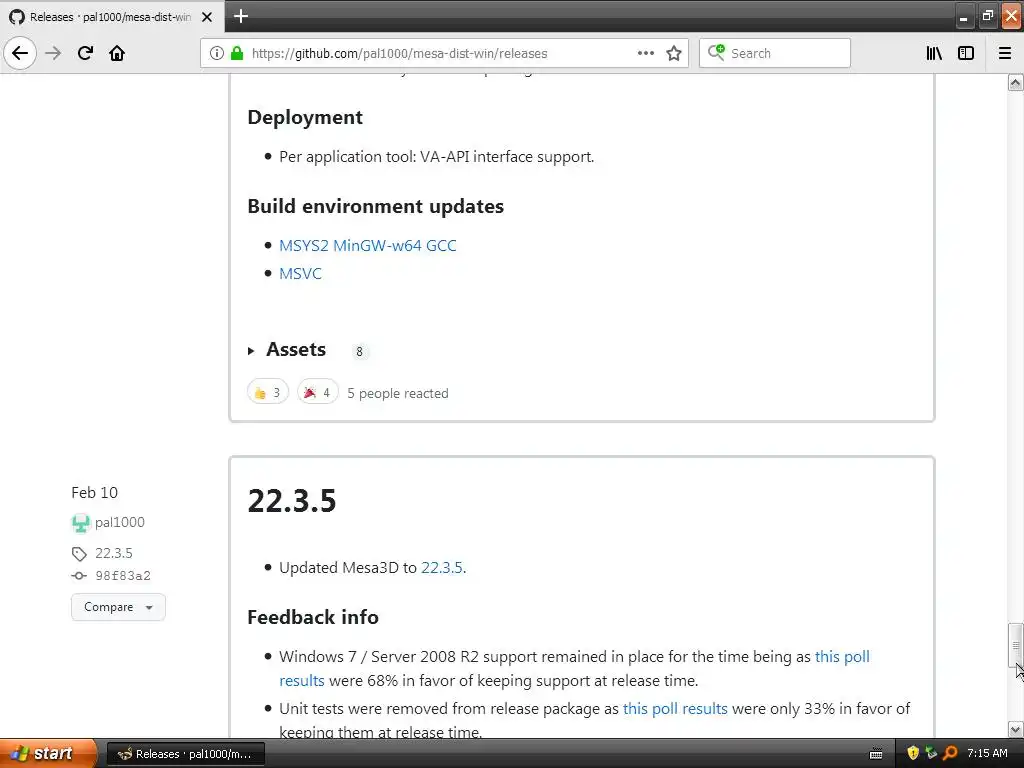The height and width of the screenshot is (768, 1024).
Task: Open the MSYS2 MinGW-w64 GCC link
Action: point(368,246)
